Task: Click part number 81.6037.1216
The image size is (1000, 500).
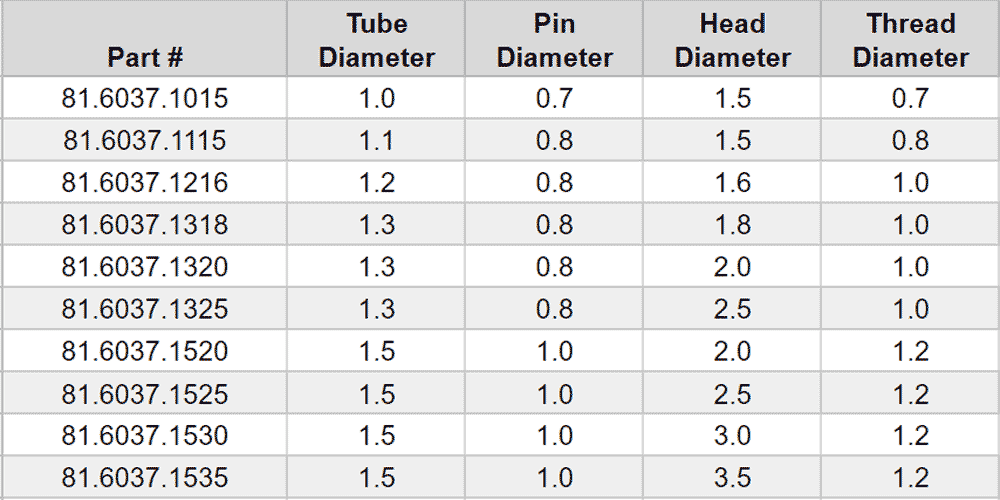Action: tap(145, 182)
